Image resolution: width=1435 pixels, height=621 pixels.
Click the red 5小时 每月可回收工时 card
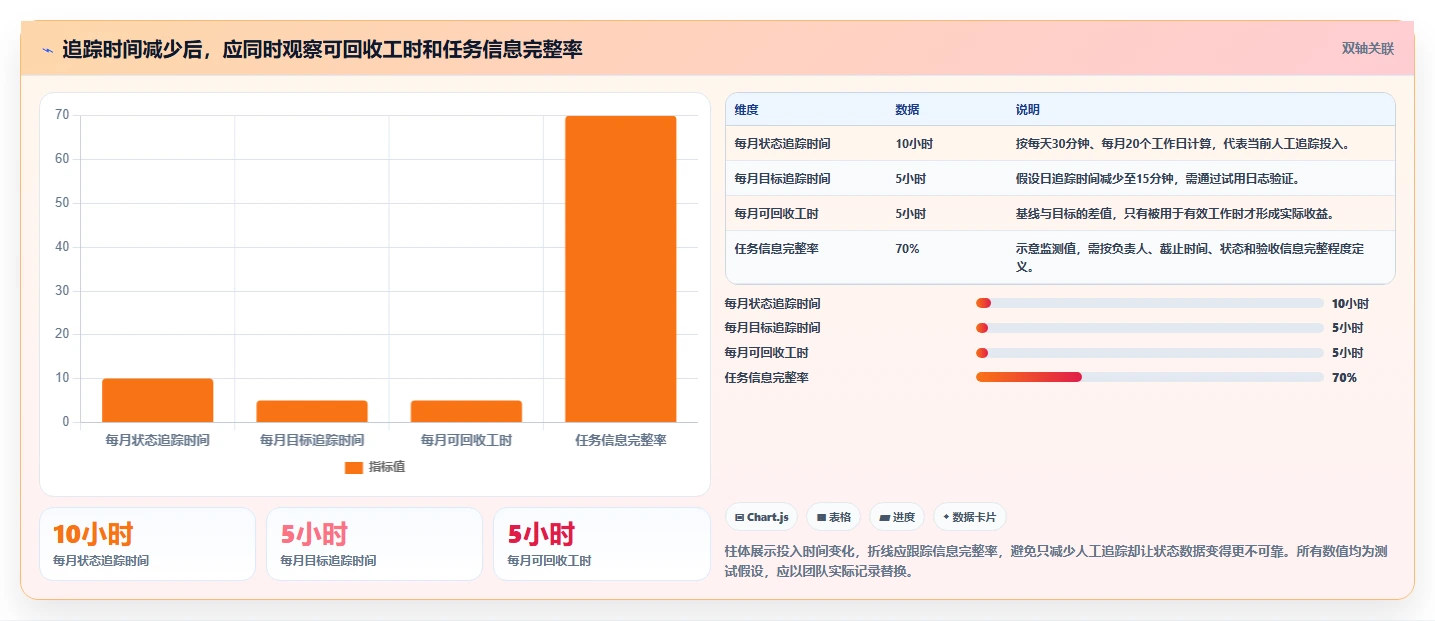(x=601, y=544)
